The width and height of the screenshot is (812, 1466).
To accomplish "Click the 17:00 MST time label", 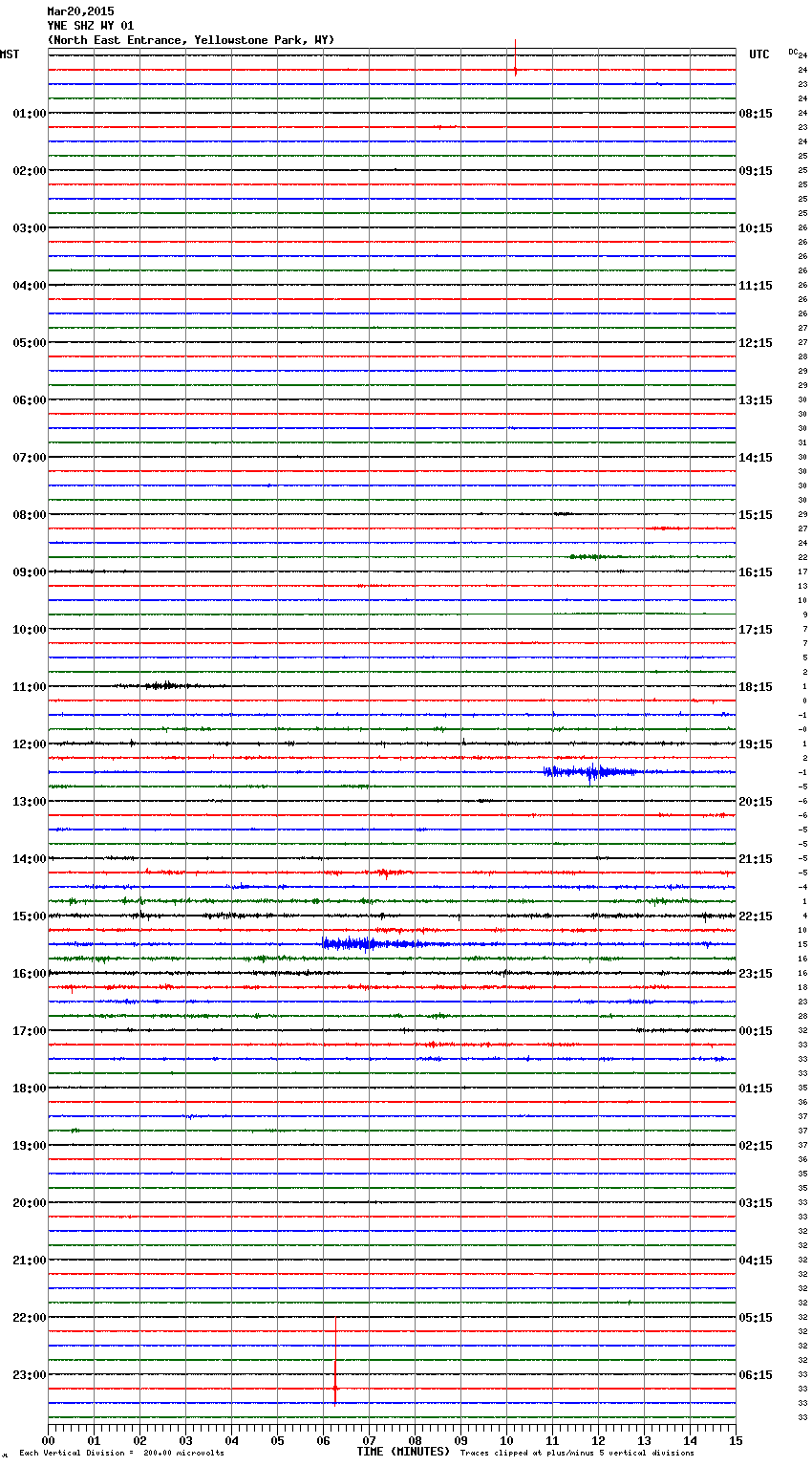I will 30,1031.
